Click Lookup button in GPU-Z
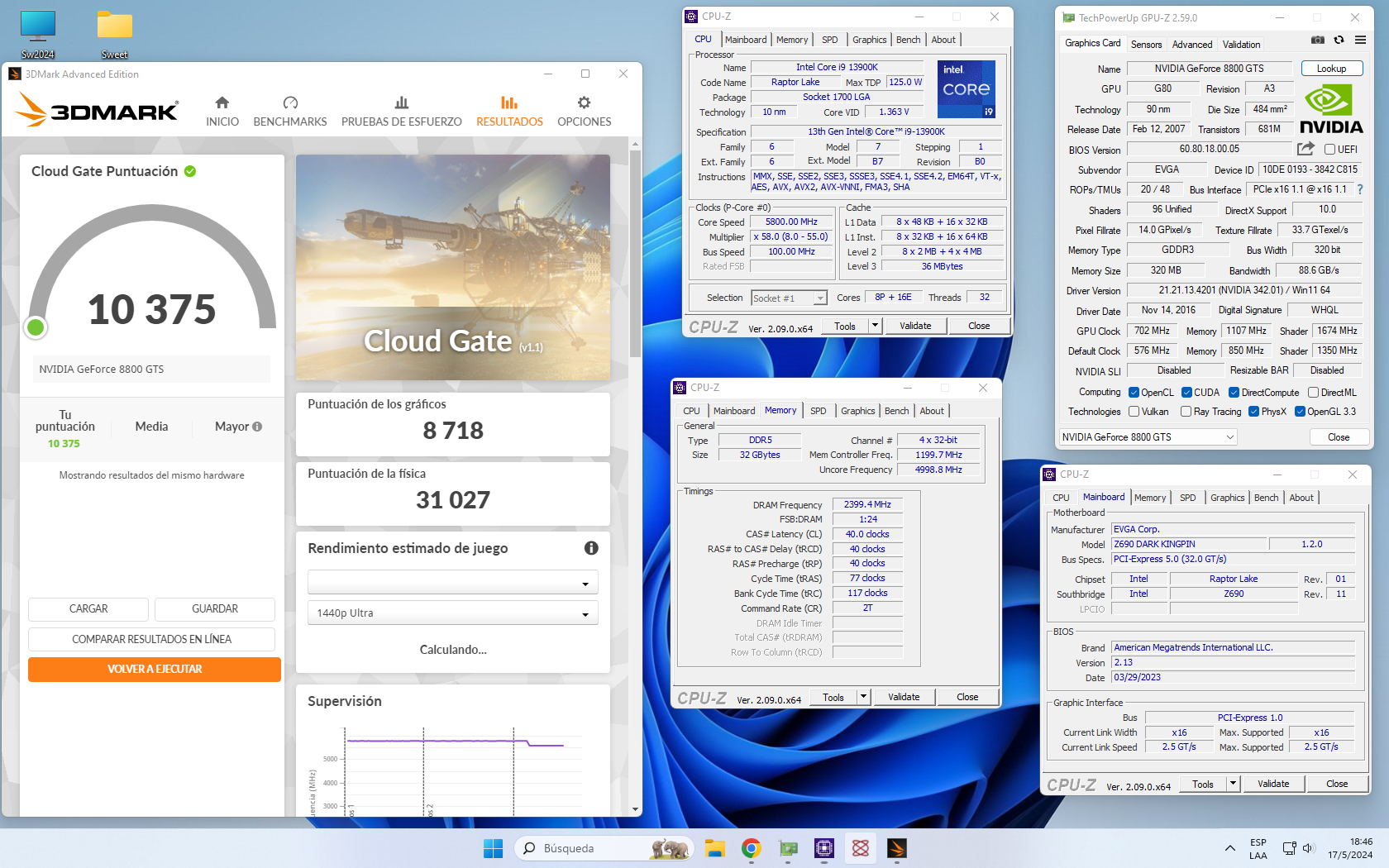Image resolution: width=1389 pixels, height=868 pixels. [1331, 69]
